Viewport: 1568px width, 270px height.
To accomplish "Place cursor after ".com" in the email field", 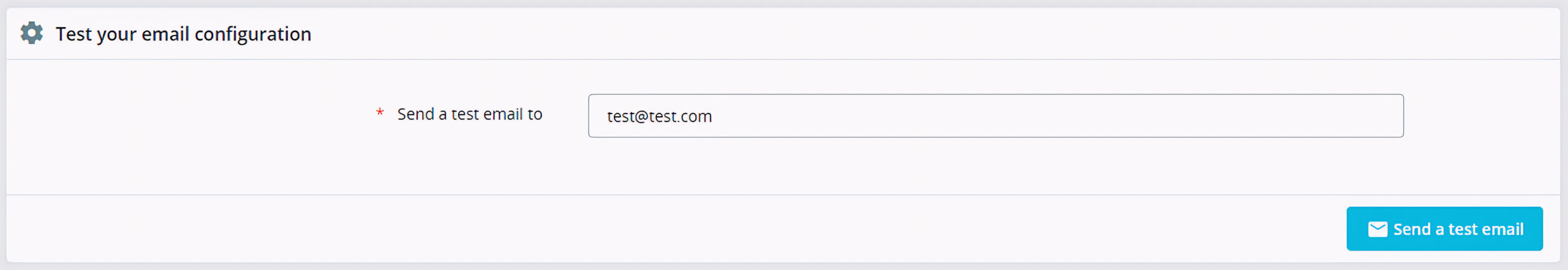I will click(x=714, y=117).
